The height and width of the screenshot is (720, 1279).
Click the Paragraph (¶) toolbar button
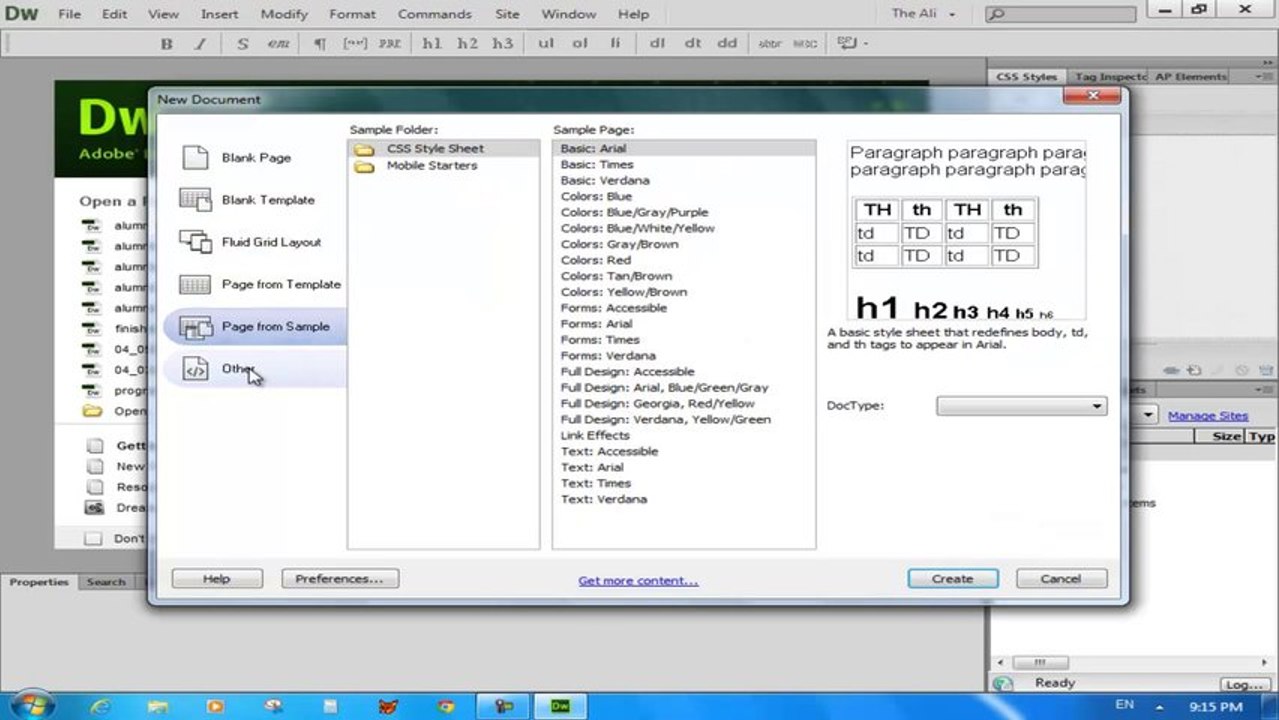click(320, 43)
